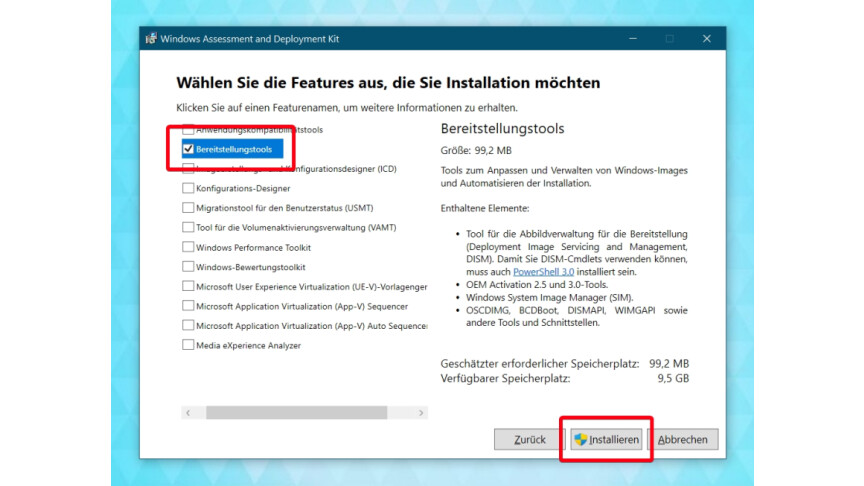Check the UE-V Vorlagengenerator checkbox
The height and width of the screenshot is (486, 864).
[188, 286]
